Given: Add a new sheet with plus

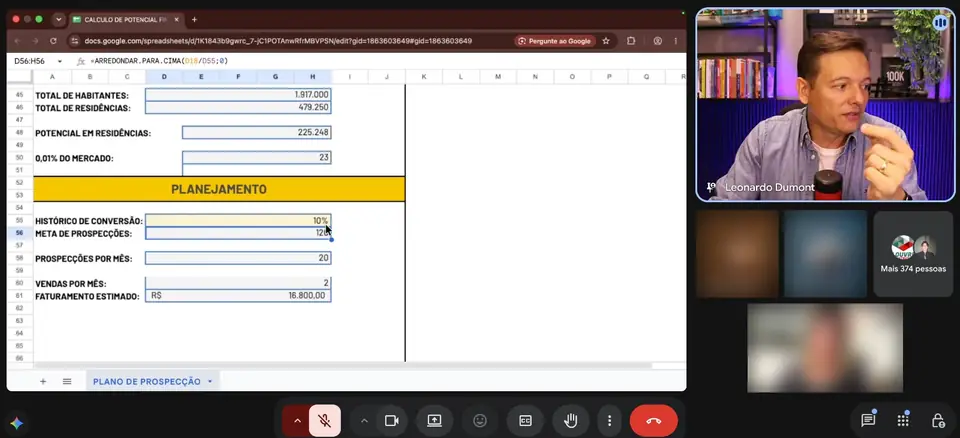Looking at the screenshot, I should click(x=43, y=381).
